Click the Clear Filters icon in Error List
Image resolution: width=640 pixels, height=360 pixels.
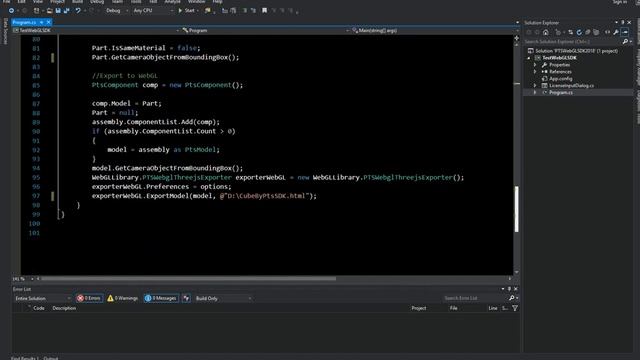(x=186, y=298)
